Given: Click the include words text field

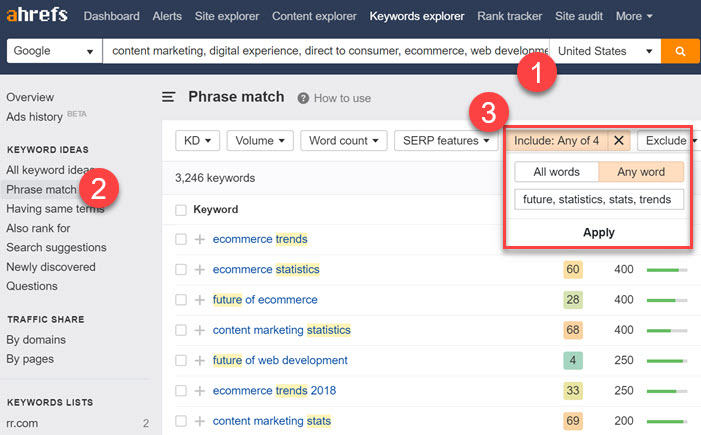Looking at the screenshot, I should tap(599, 200).
